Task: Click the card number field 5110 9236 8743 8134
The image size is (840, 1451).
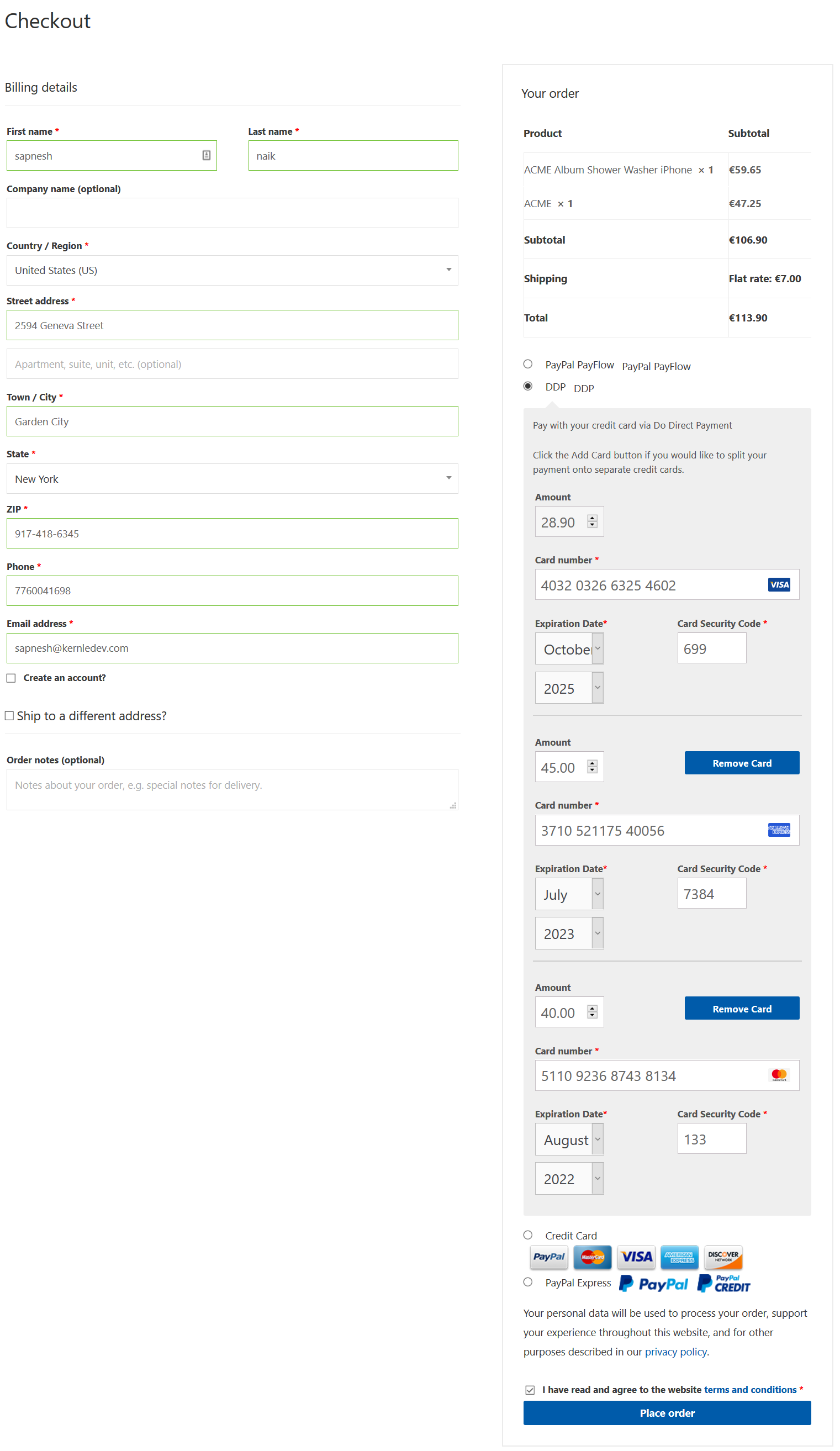Action: (667, 1075)
